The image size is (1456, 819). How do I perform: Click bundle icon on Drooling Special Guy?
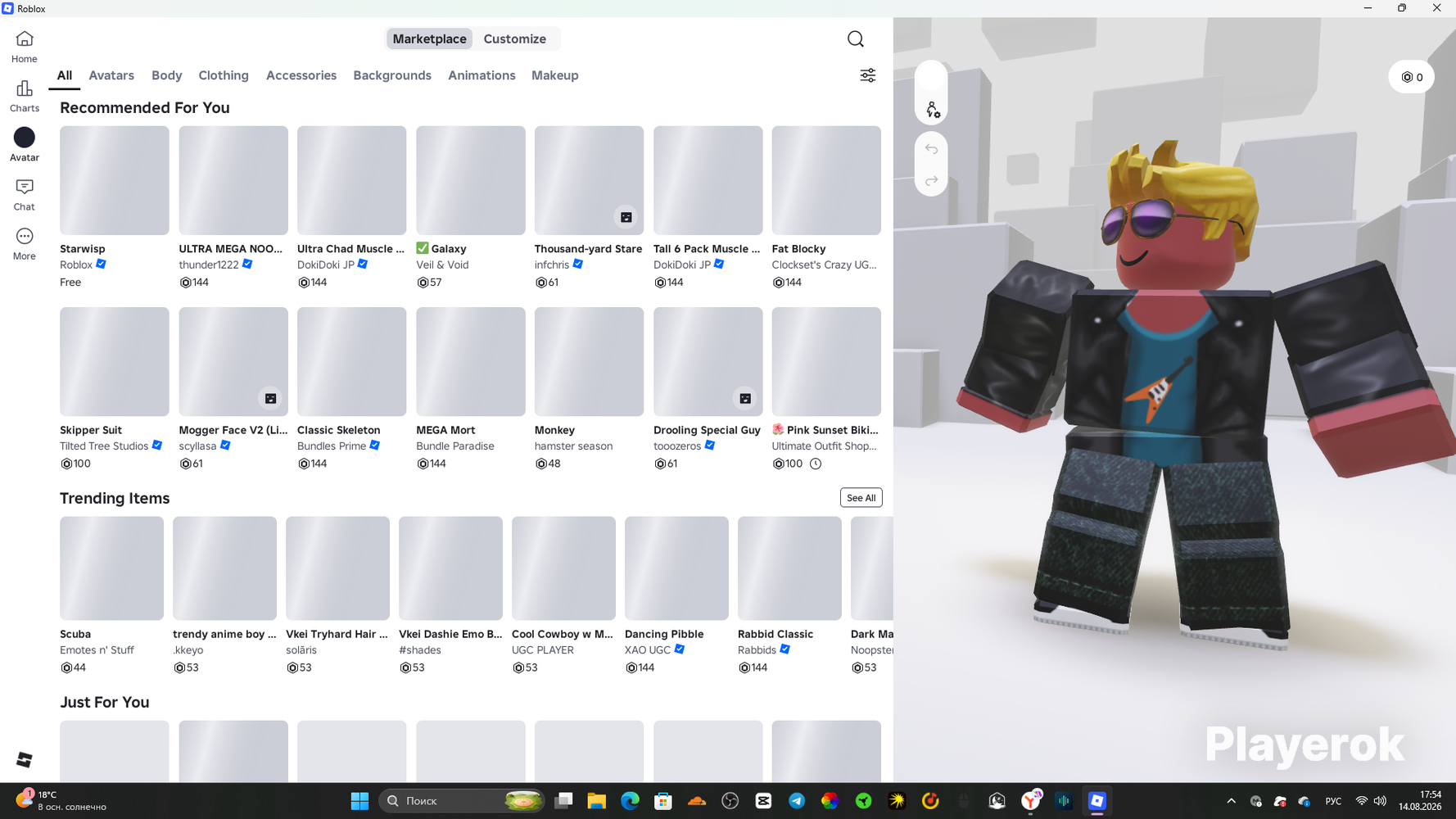pos(745,398)
